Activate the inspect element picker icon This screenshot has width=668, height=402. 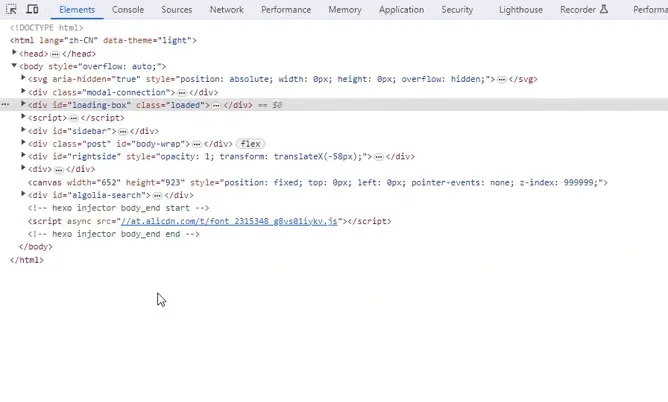(12, 9)
